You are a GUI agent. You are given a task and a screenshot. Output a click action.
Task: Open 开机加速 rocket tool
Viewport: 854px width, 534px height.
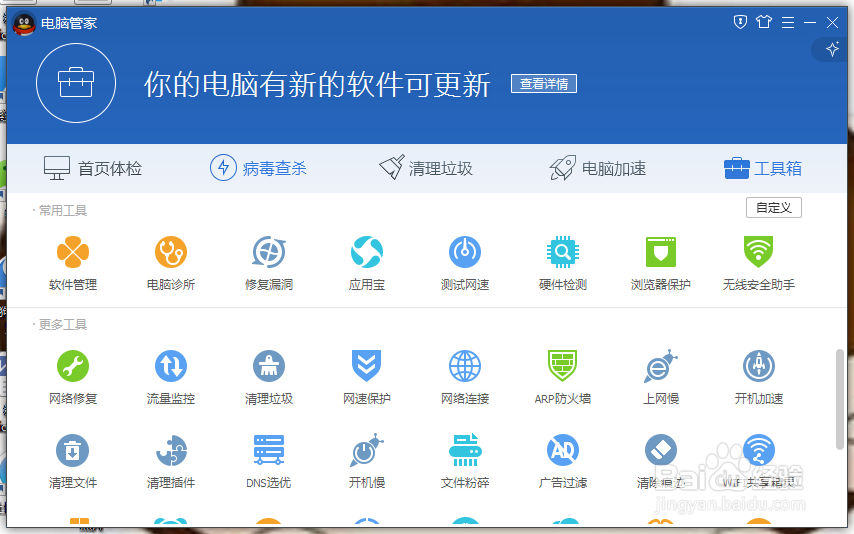pos(759,378)
